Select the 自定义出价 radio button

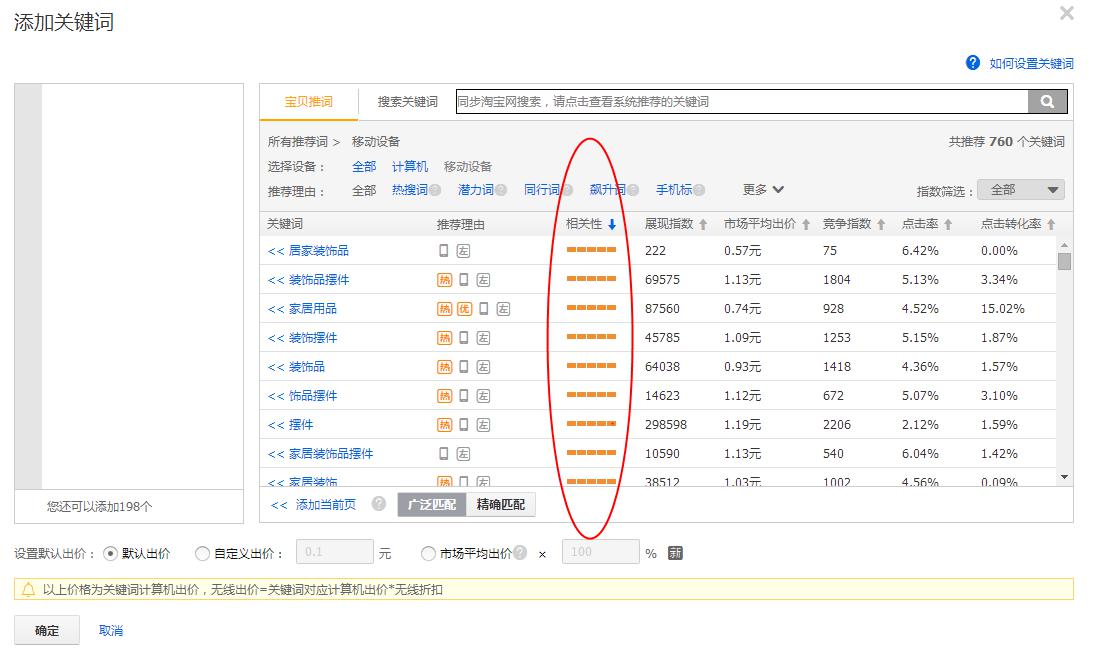(x=203, y=553)
